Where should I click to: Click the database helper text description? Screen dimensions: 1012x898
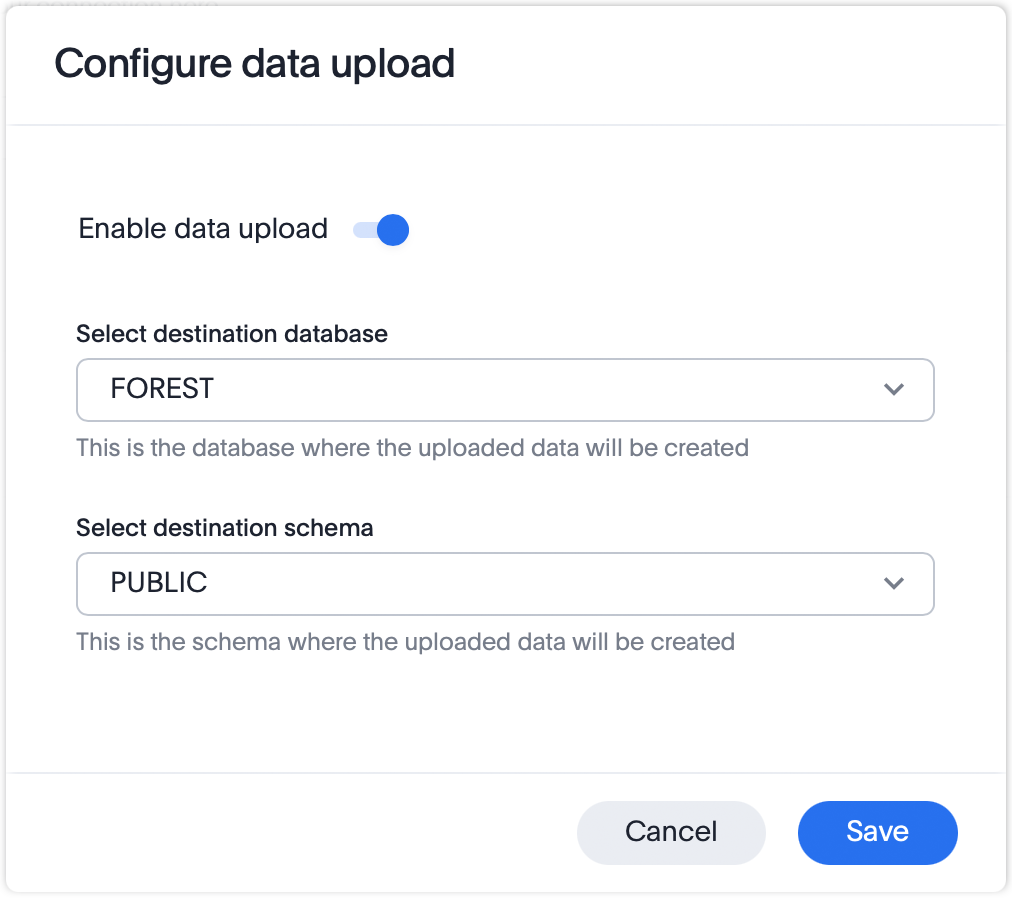coord(412,448)
